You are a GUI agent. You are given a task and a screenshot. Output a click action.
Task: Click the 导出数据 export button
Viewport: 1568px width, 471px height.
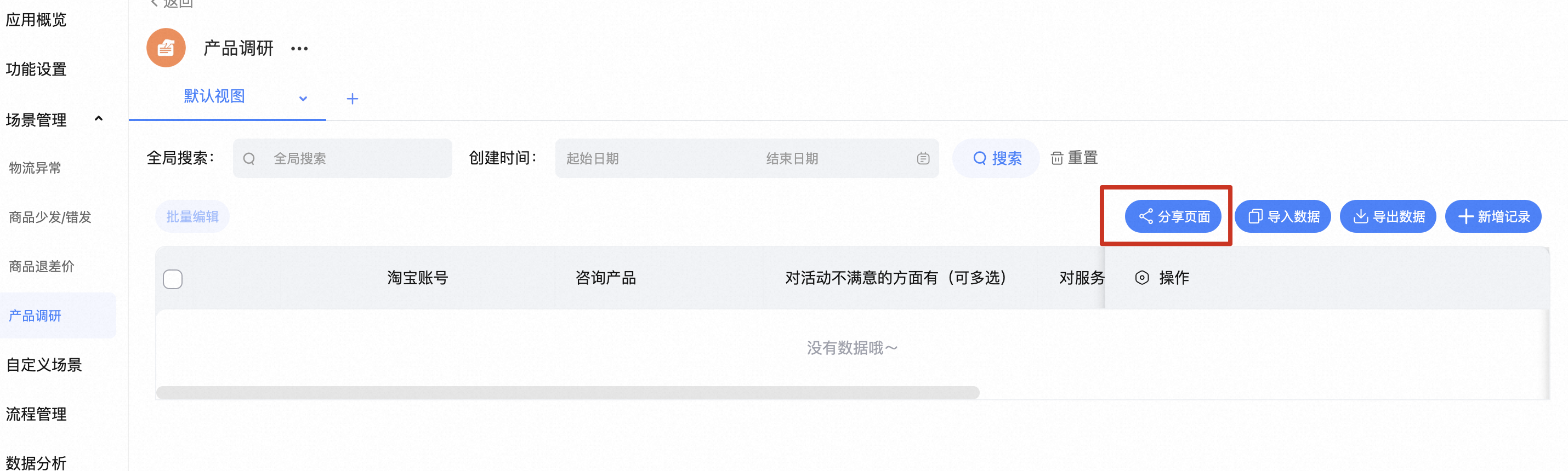1388,216
